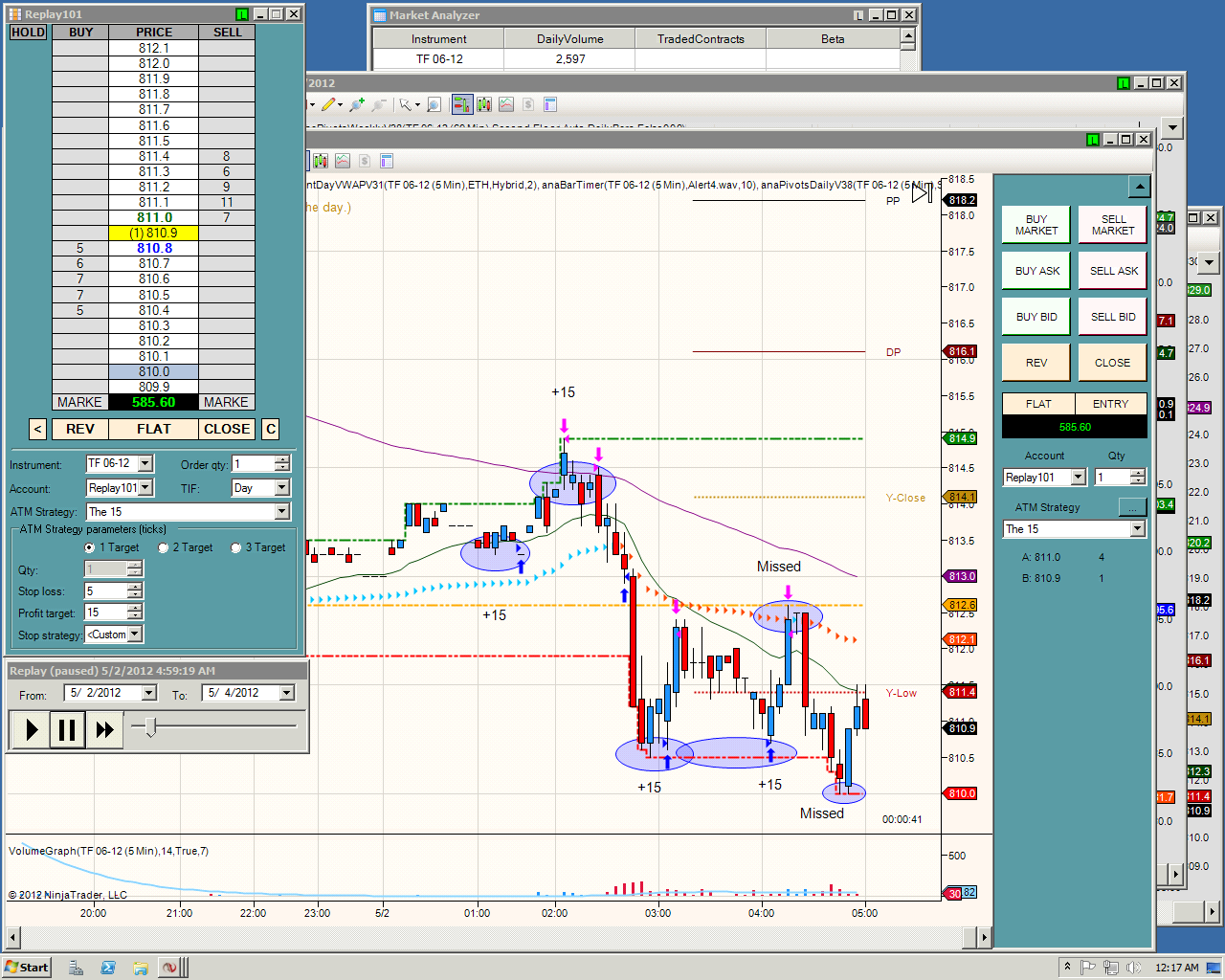Image resolution: width=1225 pixels, height=980 pixels.
Task: Open Properties icon in back chart toolbar
Action: click(550, 104)
